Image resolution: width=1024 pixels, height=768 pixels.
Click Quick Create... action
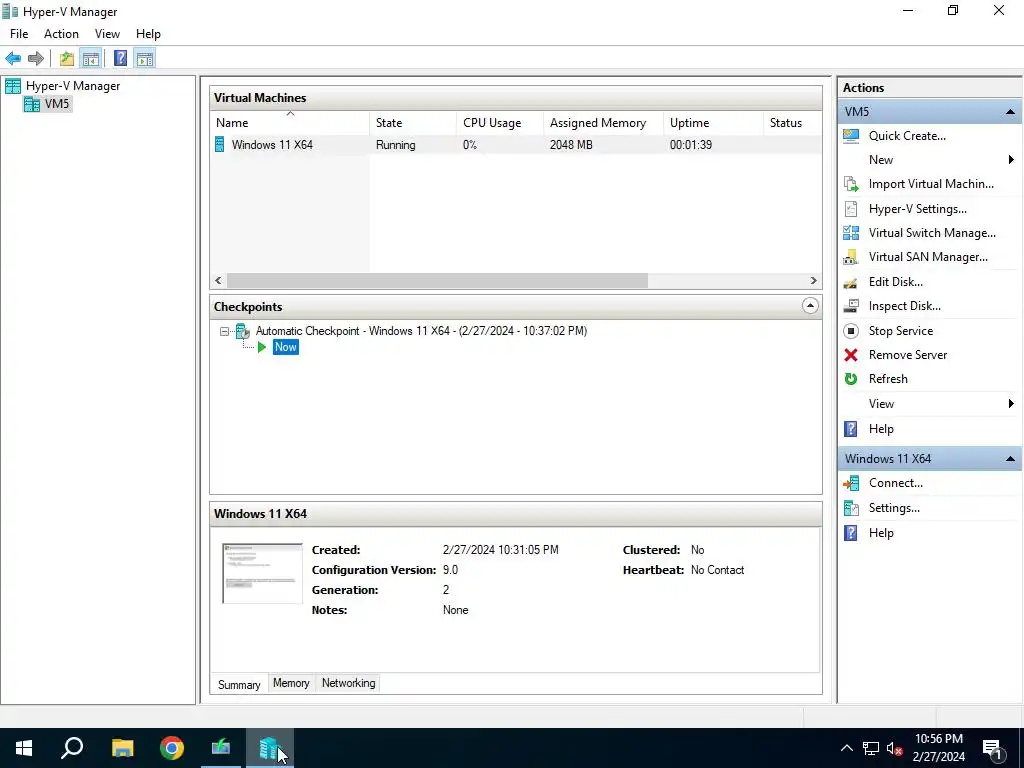[907, 136]
